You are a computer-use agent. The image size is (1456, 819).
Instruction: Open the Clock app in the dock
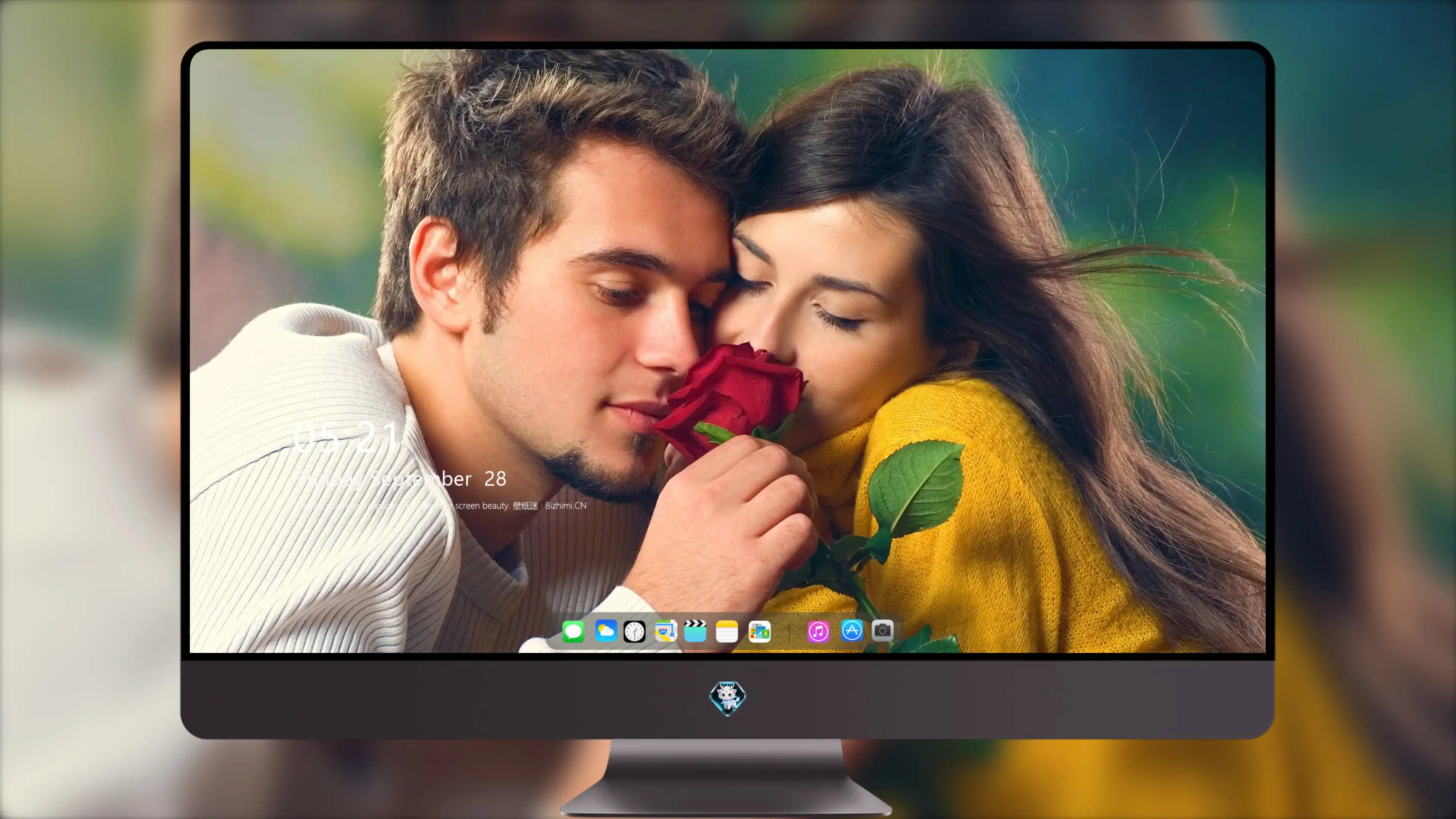634,631
